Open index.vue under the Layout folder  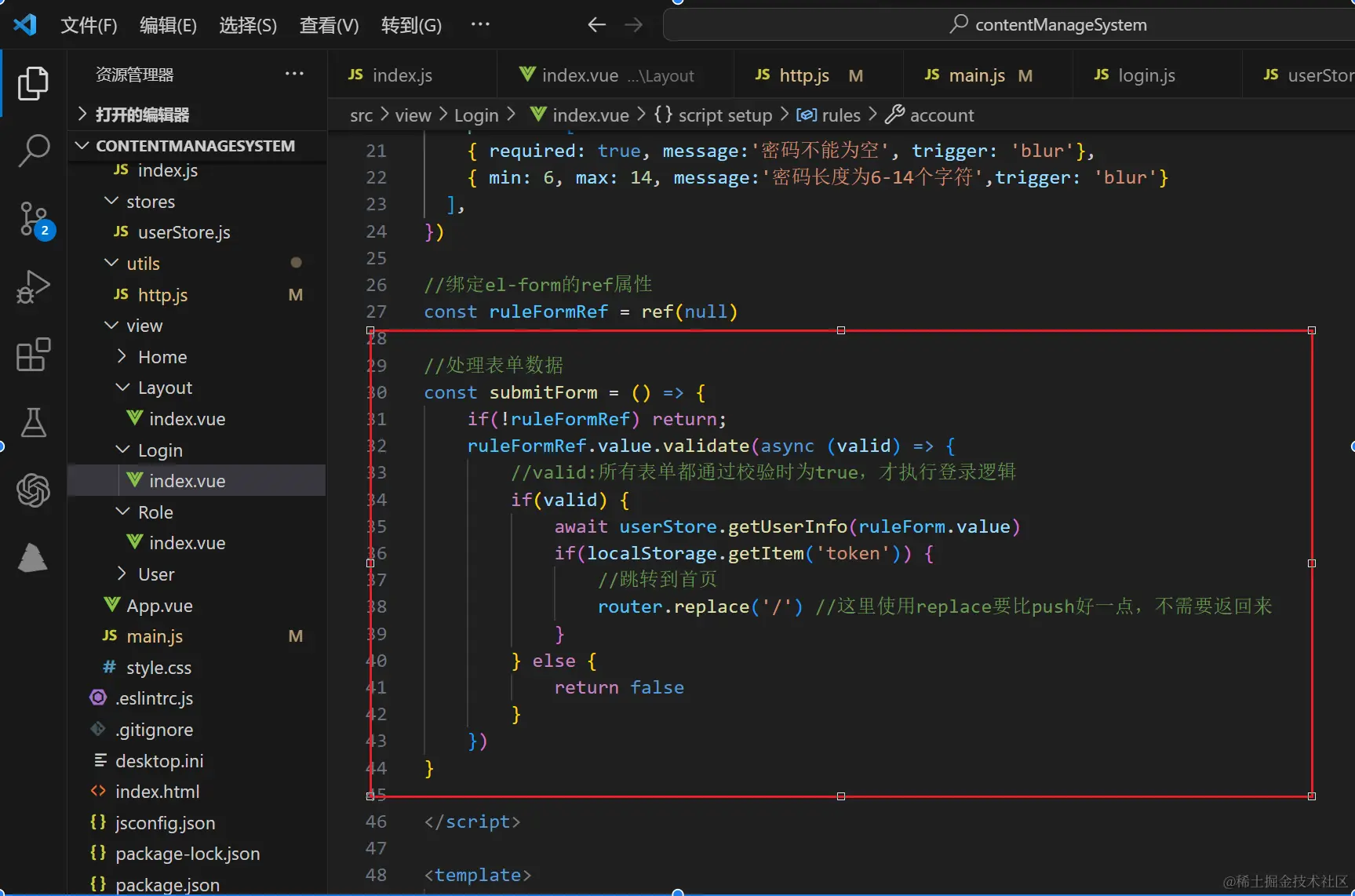(x=196, y=419)
